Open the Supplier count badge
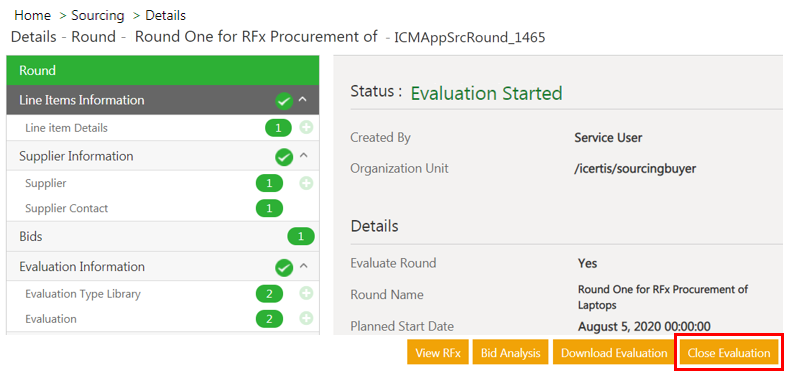The width and height of the screenshot is (790, 373). (x=270, y=183)
